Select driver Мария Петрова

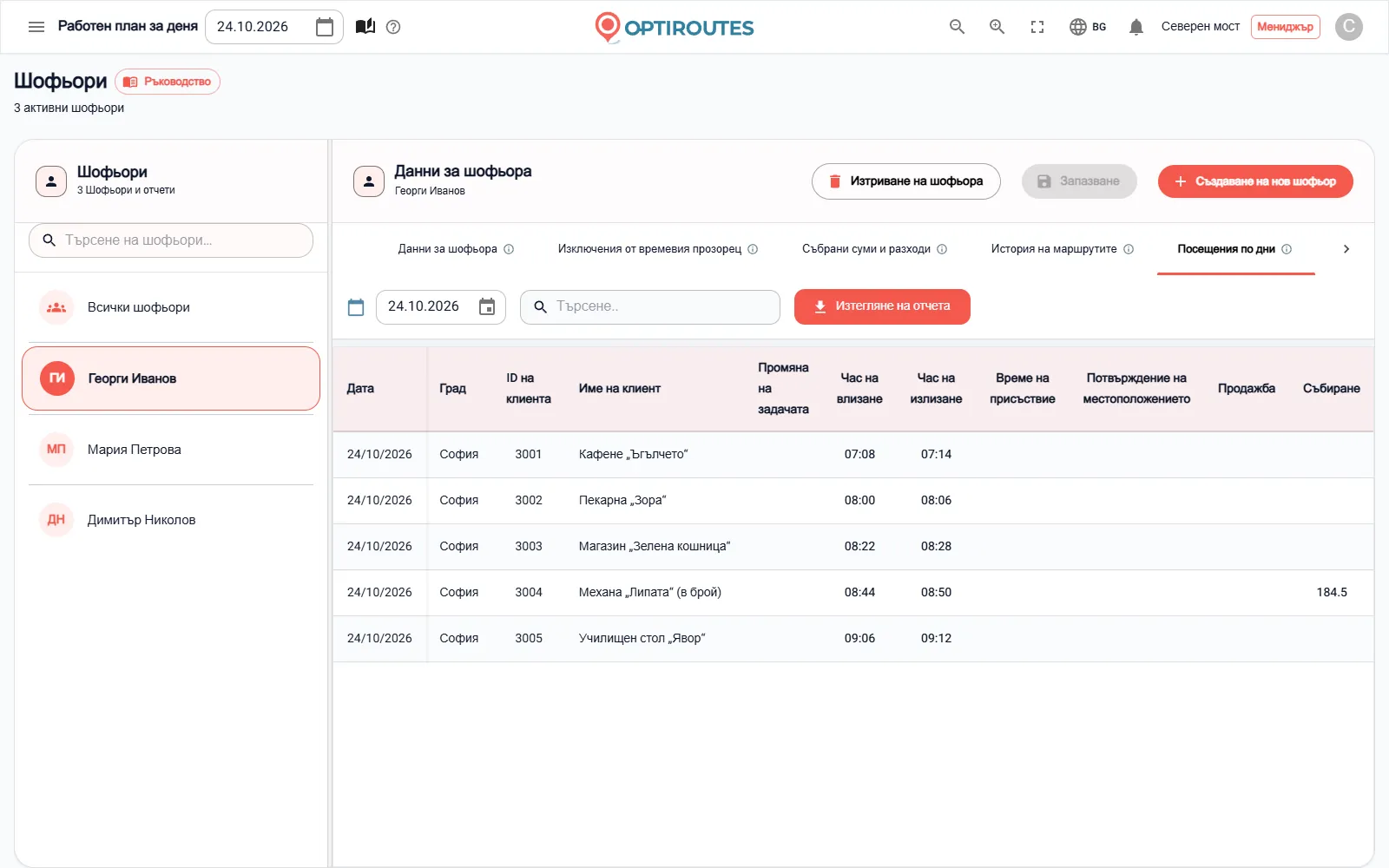171,450
